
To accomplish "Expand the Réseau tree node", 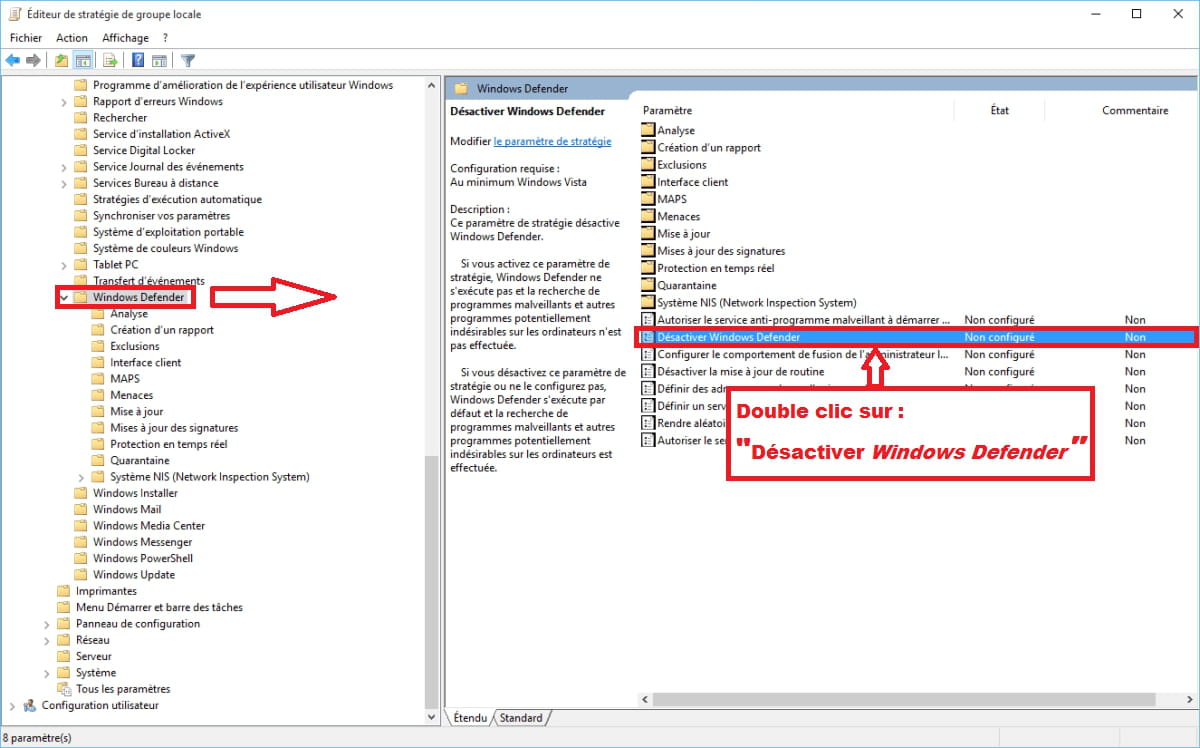I will [x=47, y=640].
